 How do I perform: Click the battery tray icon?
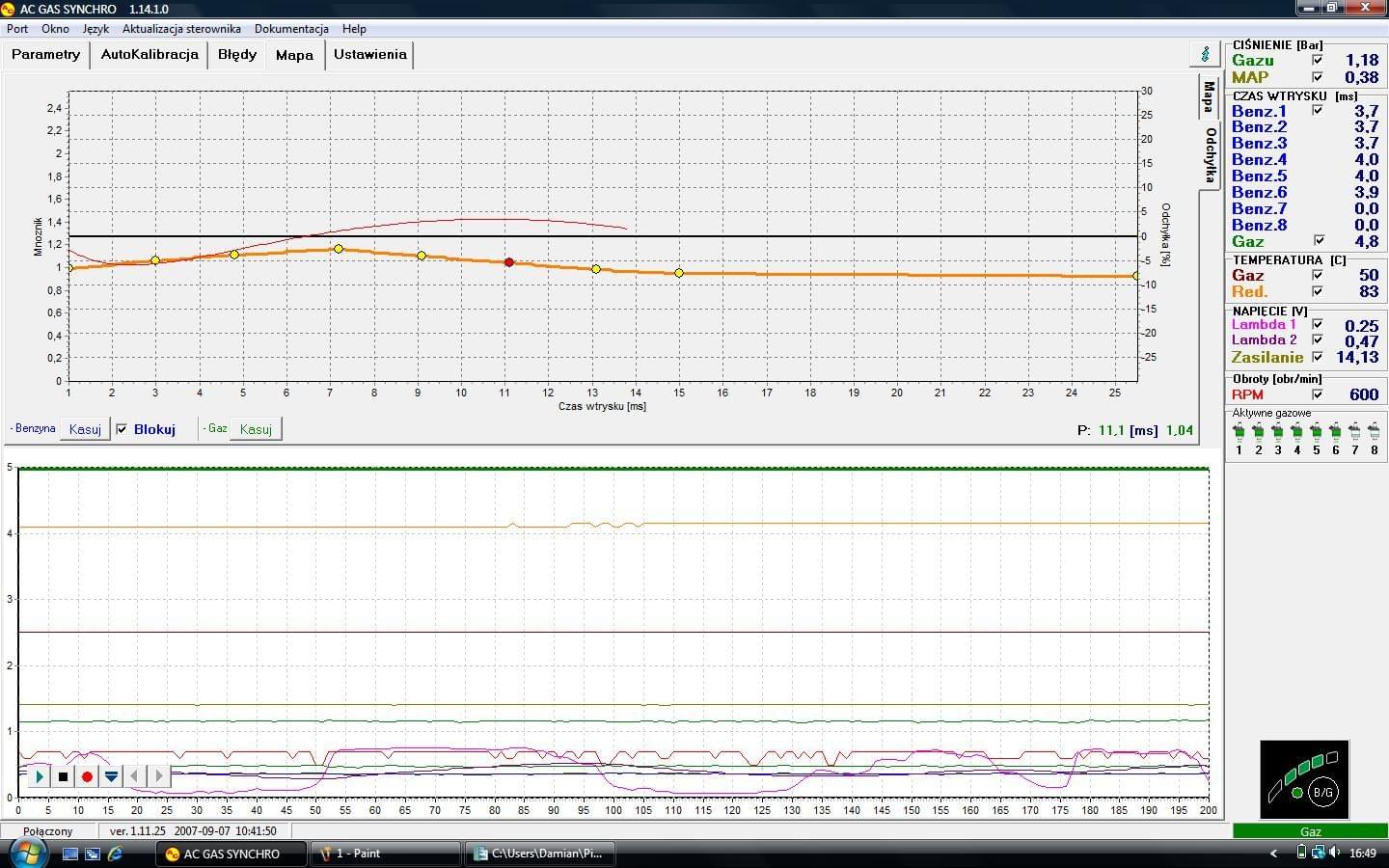click(x=1301, y=853)
